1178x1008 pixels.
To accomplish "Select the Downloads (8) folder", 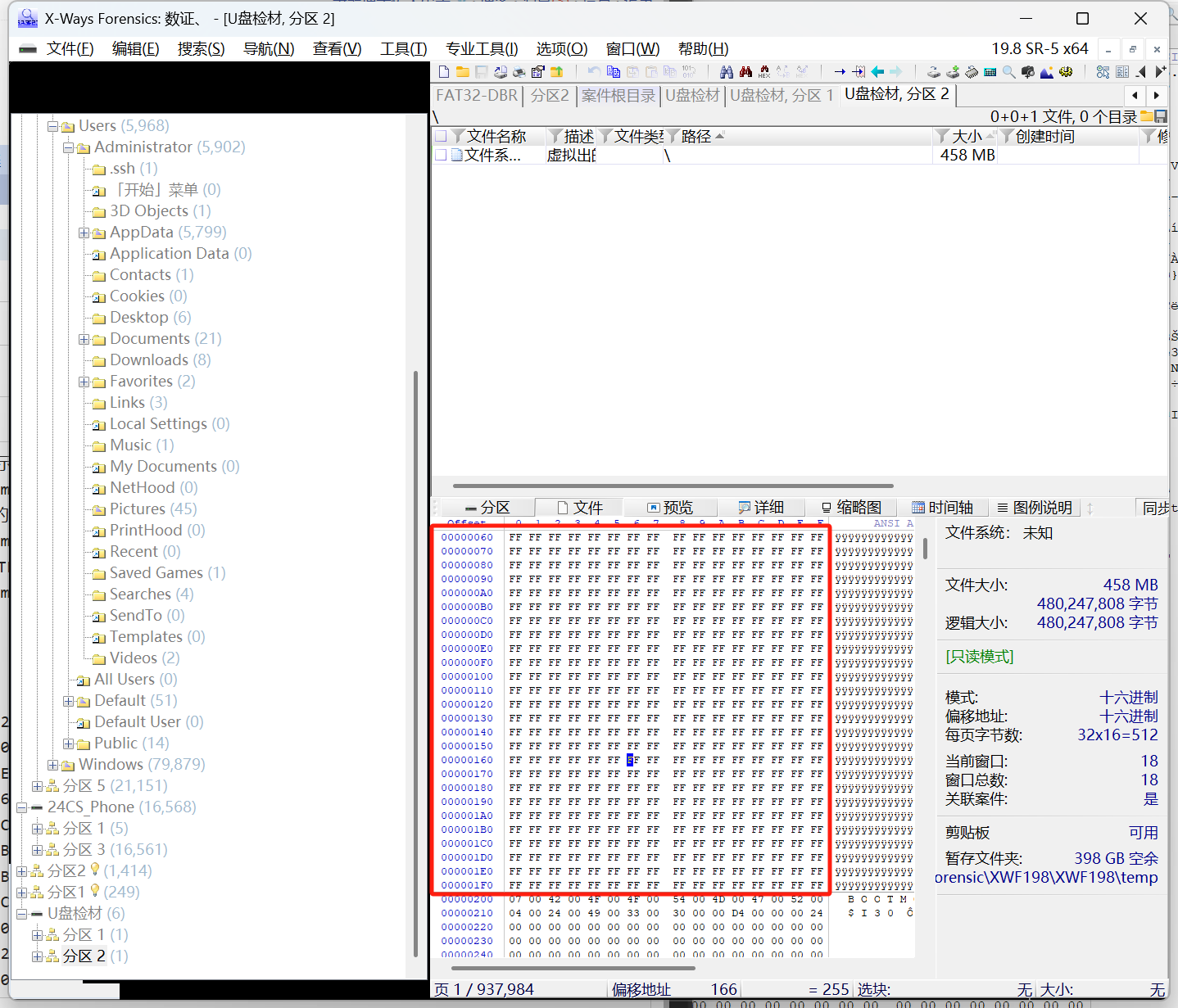I will (x=161, y=360).
